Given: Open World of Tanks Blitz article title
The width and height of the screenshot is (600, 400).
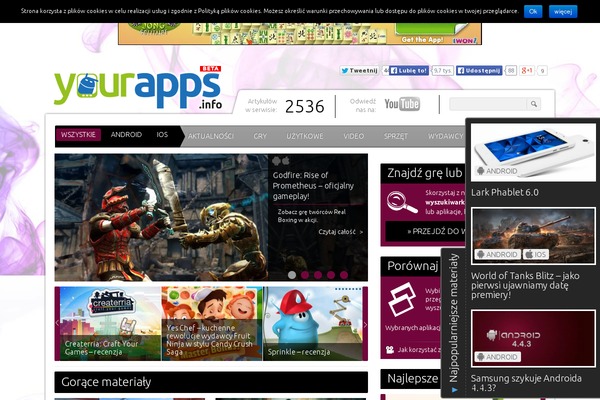Looking at the screenshot, I should click(x=525, y=285).
